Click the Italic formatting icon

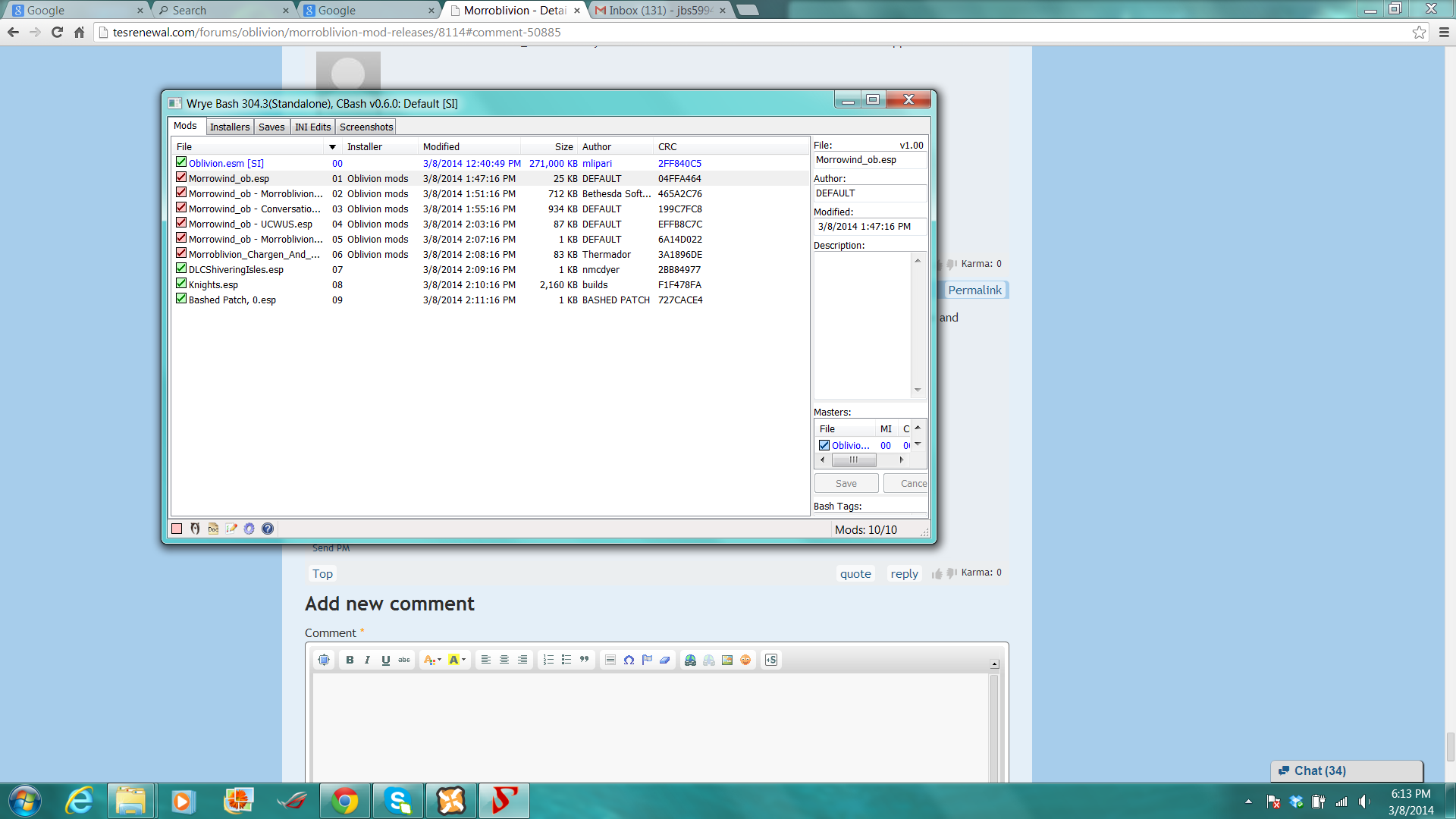click(368, 660)
